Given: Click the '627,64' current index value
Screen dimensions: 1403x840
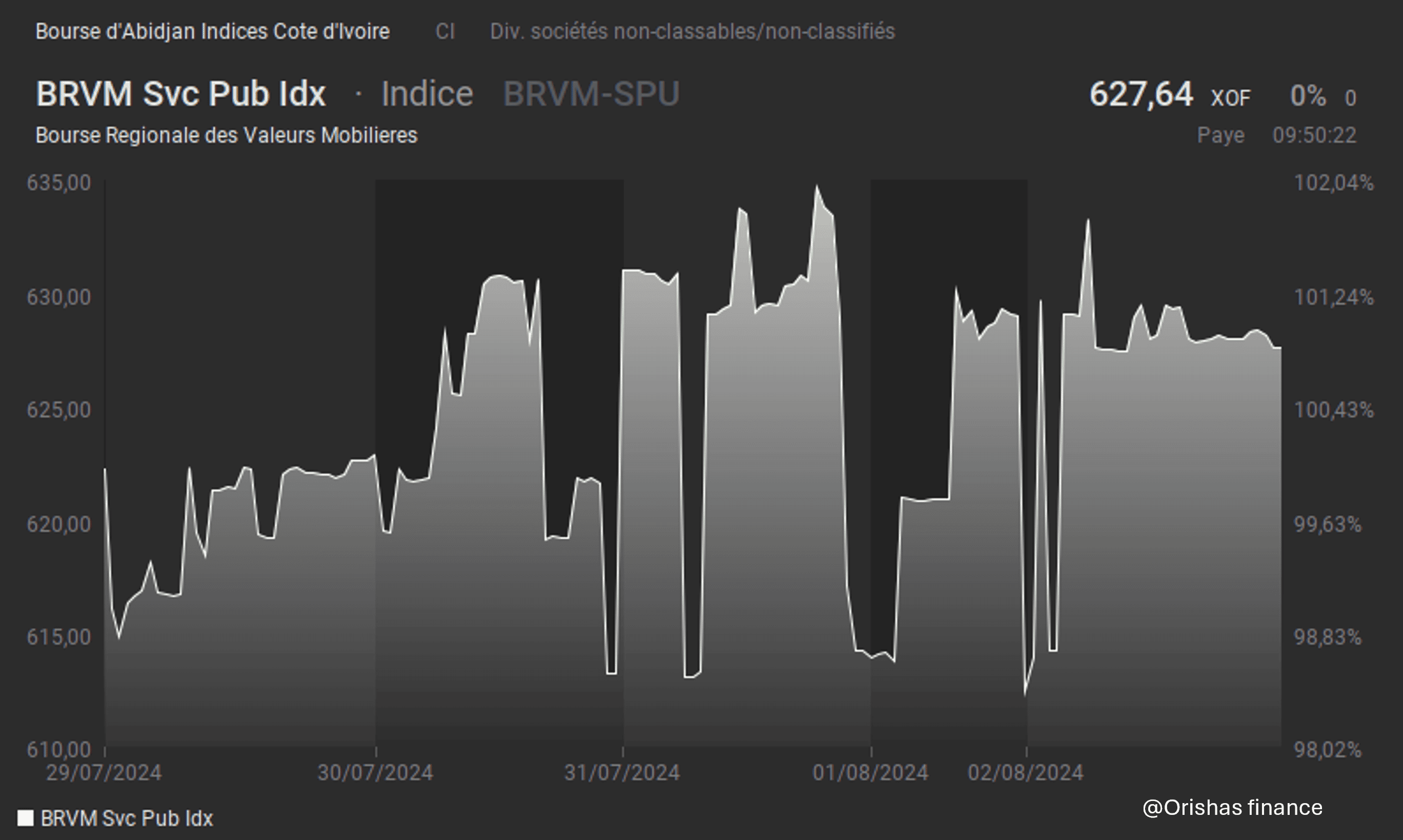Looking at the screenshot, I should 1141,93.
